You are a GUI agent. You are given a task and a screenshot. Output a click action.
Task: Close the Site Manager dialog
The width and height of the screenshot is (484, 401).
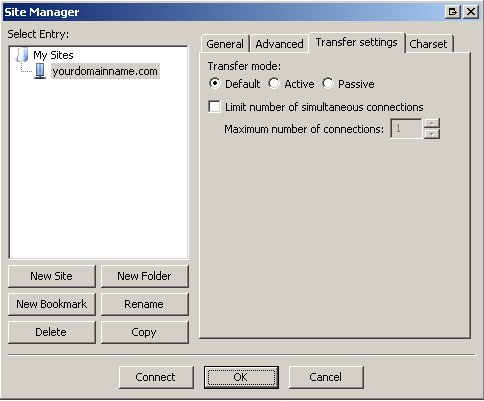click(x=471, y=12)
